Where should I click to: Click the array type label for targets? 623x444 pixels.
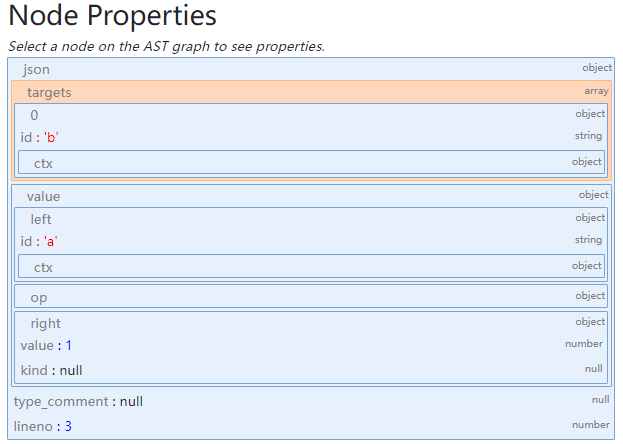[x=596, y=91]
